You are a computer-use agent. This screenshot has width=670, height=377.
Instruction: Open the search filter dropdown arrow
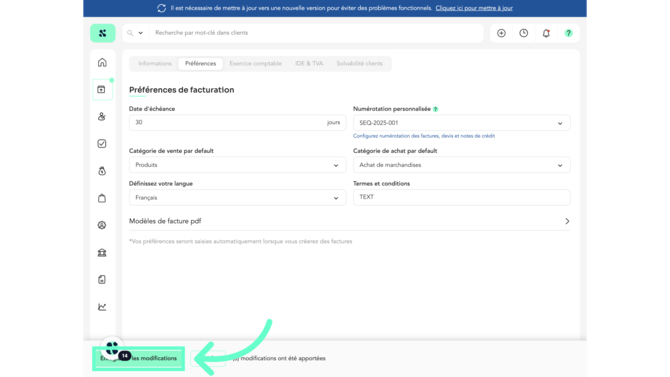pyautogui.click(x=140, y=33)
